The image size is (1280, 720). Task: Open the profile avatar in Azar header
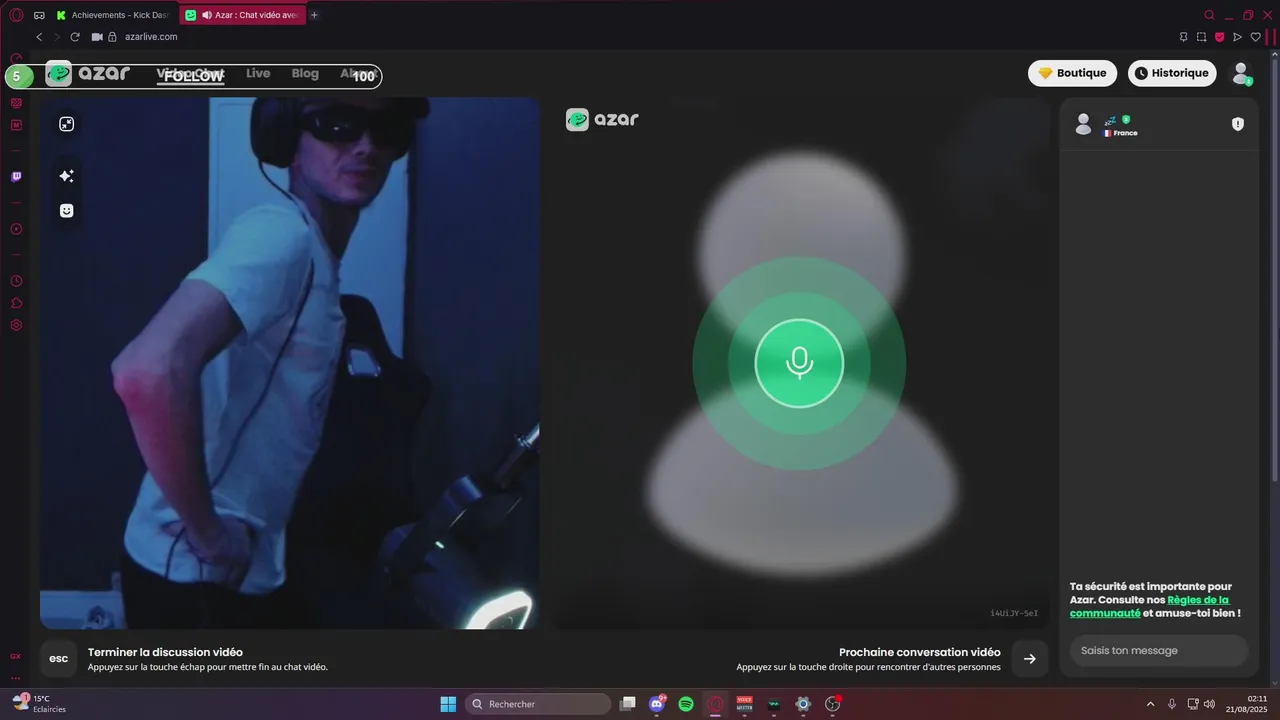click(x=1241, y=73)
